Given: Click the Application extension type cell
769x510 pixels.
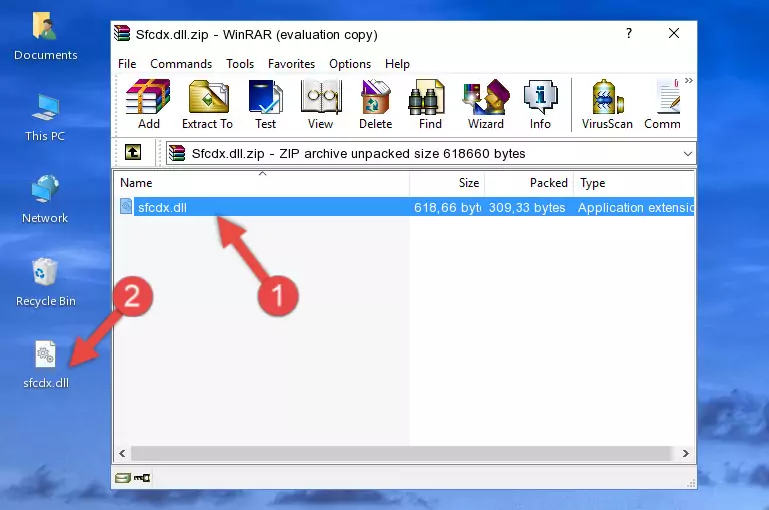Looking at the screenshot, I should (636, 208).
